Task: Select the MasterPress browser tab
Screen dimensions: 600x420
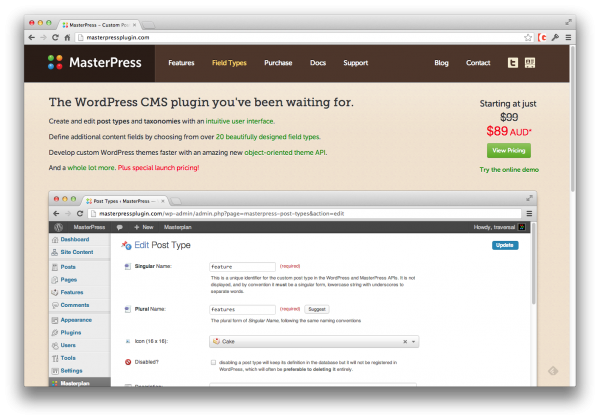Action: [x=99, y=25]
